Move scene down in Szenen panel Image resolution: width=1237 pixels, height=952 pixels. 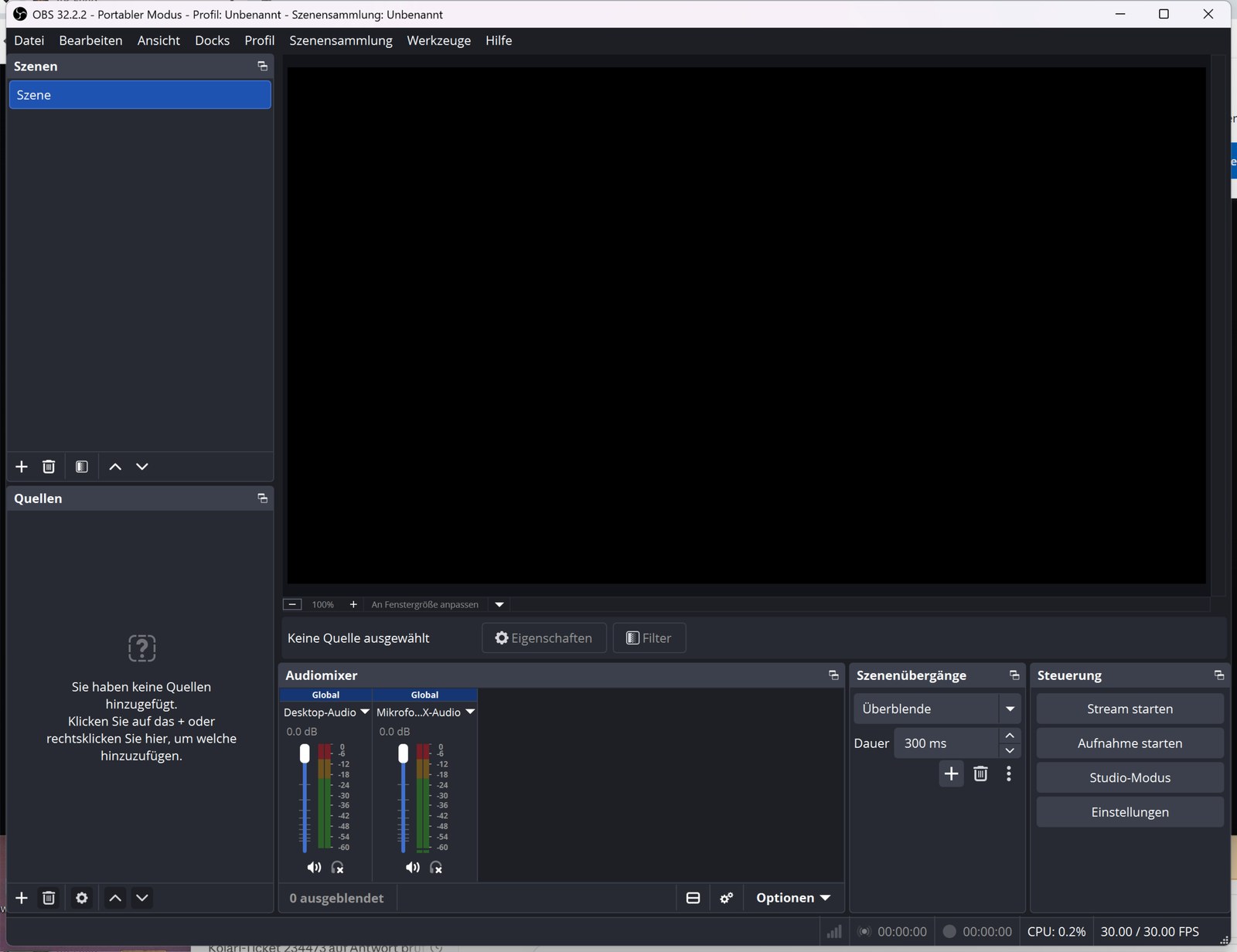142,467
